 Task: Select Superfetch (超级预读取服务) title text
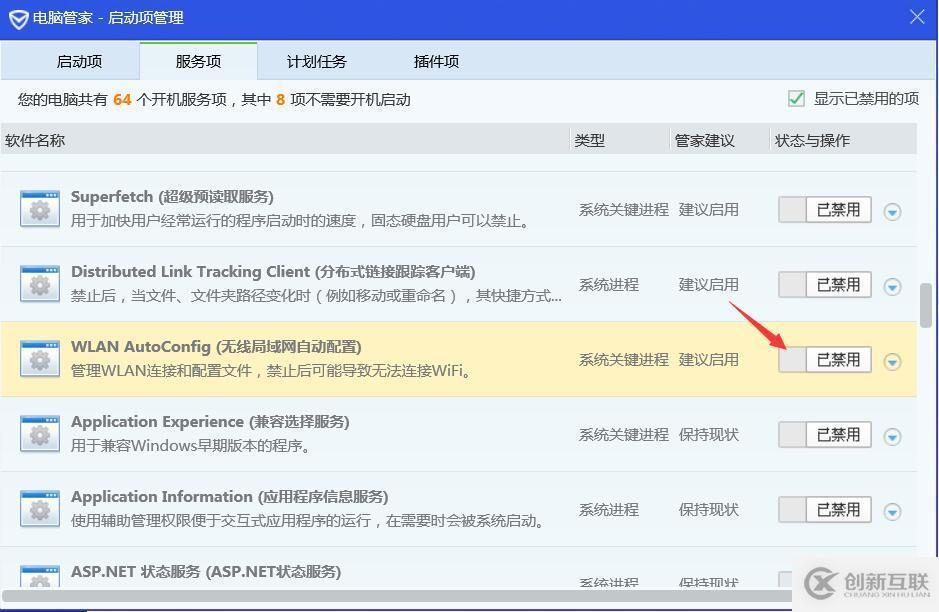(172, 196)
